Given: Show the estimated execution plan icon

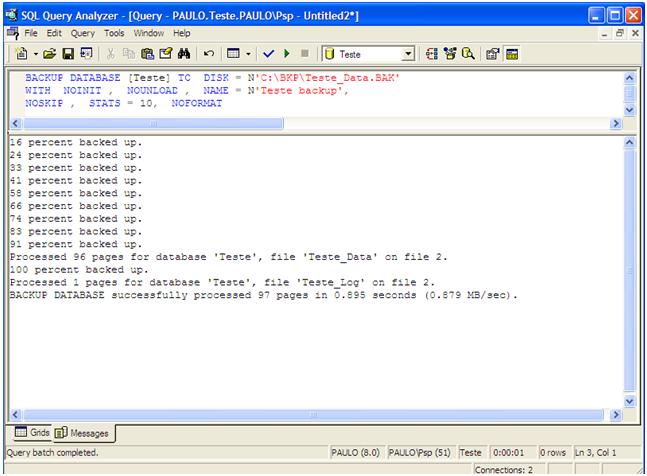Looking at the screenshot, I should [432, 53].
